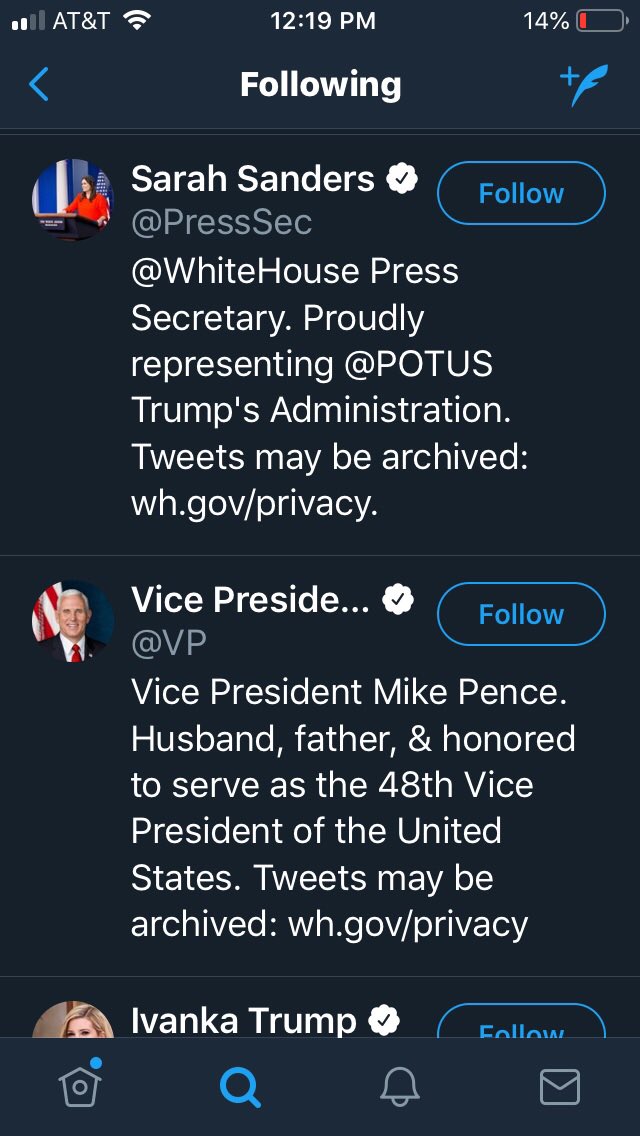Screen dimensions: 640x1136
Task: Follow Vice President @VP account
Action: click(x=521, y=614)
